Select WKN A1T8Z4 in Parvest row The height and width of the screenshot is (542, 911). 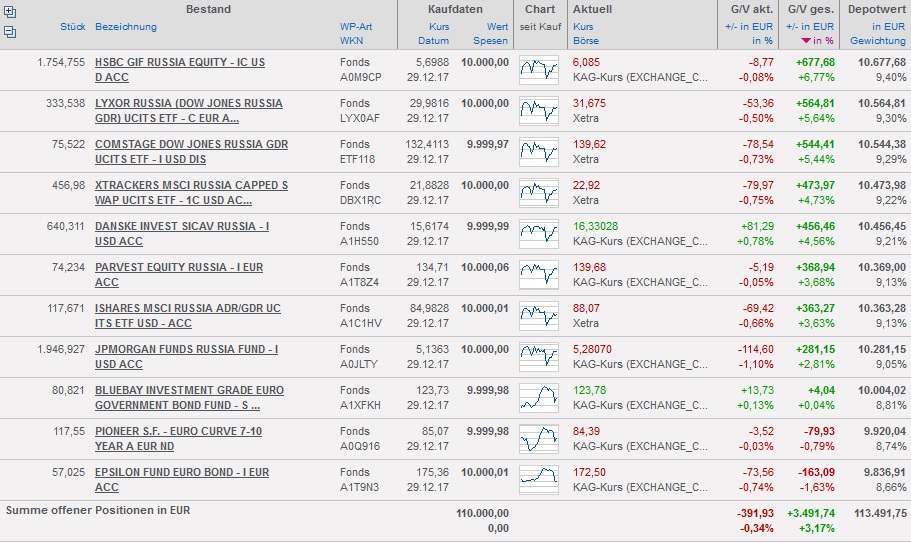(360, 282)
